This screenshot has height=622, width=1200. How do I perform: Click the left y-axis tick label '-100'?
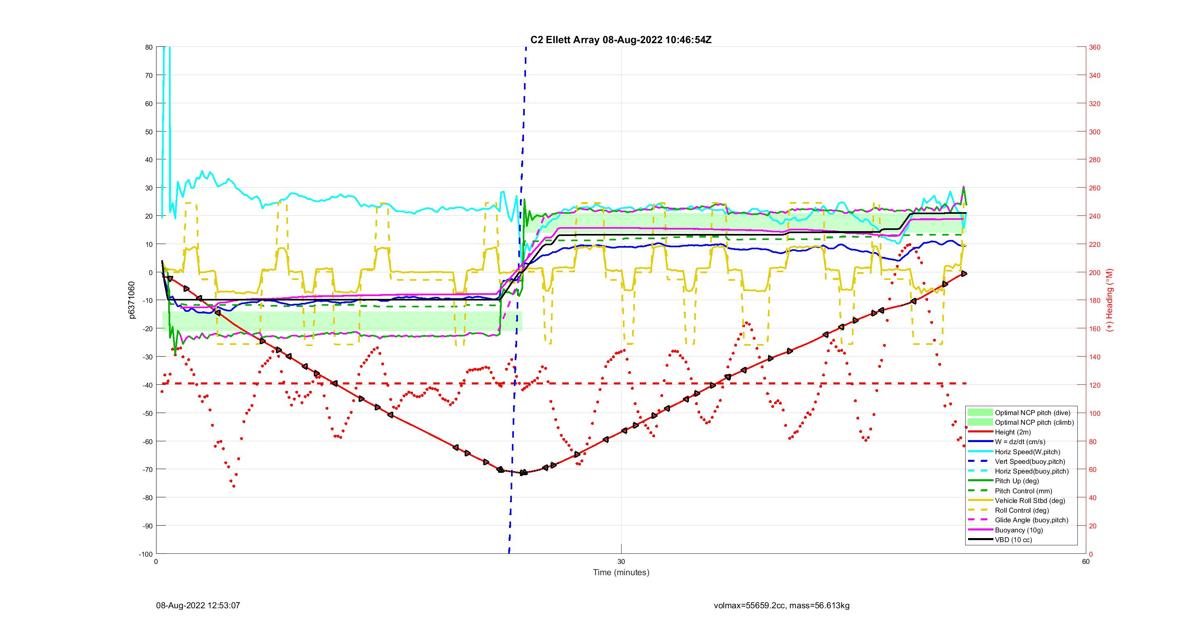click(x=146, y=554)
